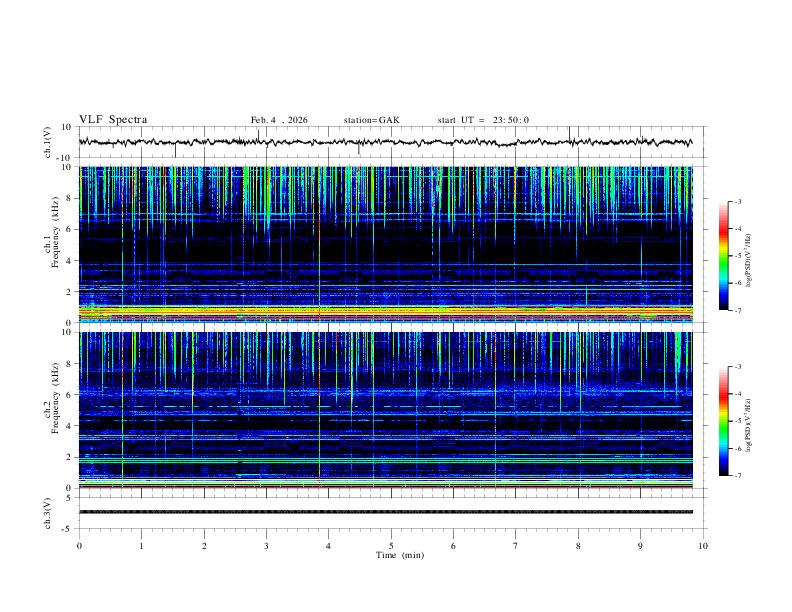The height and width of the screenshot is (612, 792).
Task: Click the Time axis tick label "5"
Action: pos(391,546)
